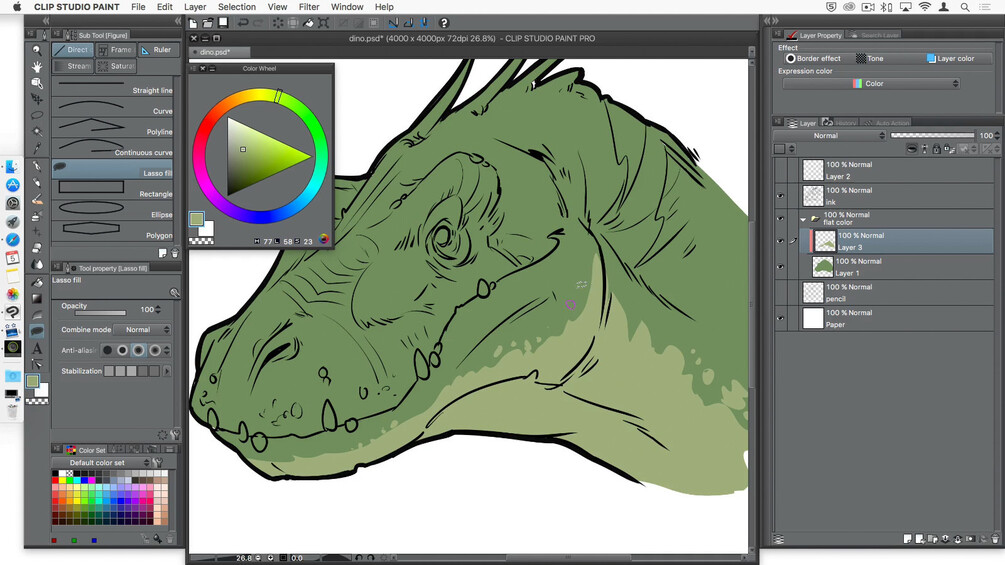Select the Selection area ellipse tool
Viewport: 1005px width, 565px height.
tap(37, 115)
